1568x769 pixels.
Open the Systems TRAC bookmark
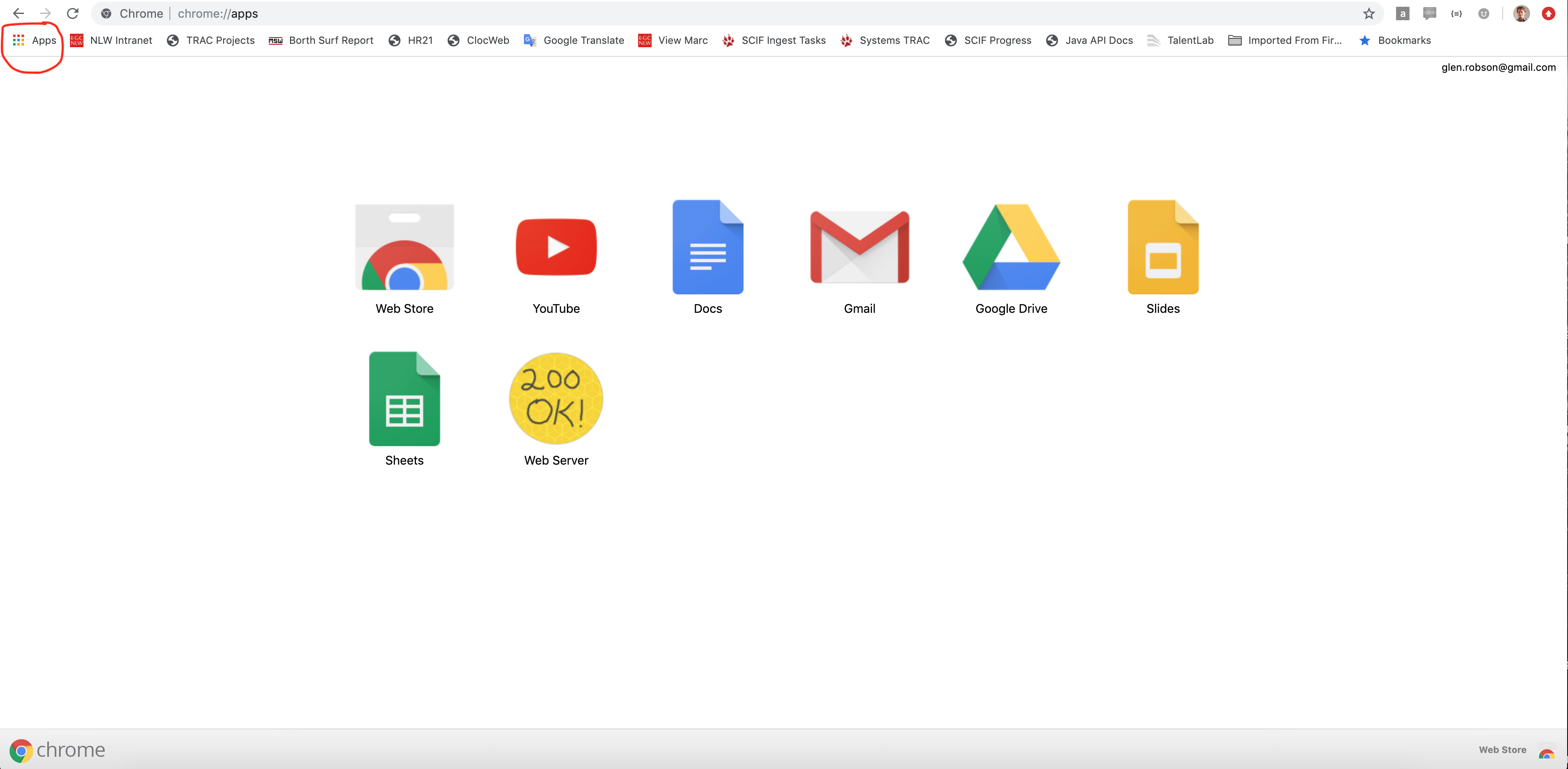(885, 40)
